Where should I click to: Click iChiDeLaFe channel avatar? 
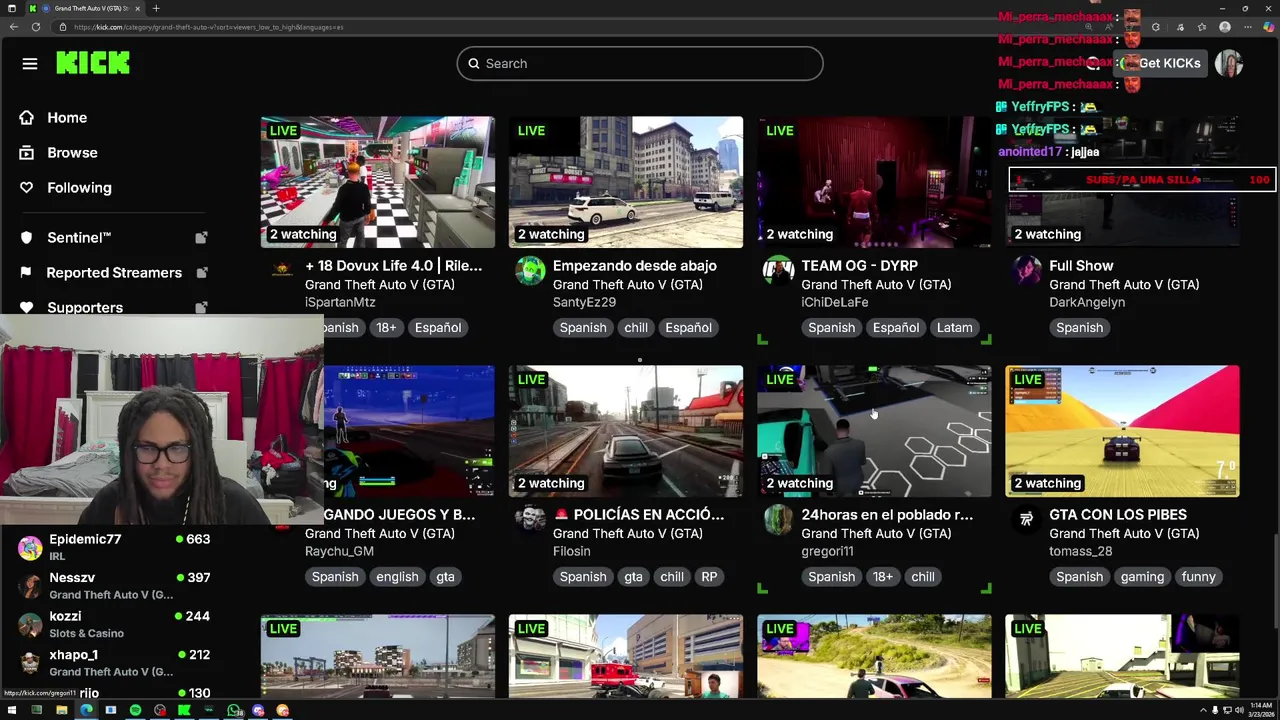point(779,270)
